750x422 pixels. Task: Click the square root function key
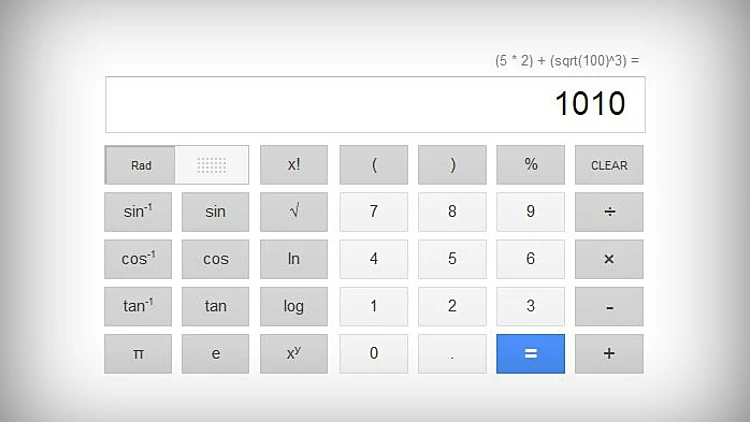(294, 212)
